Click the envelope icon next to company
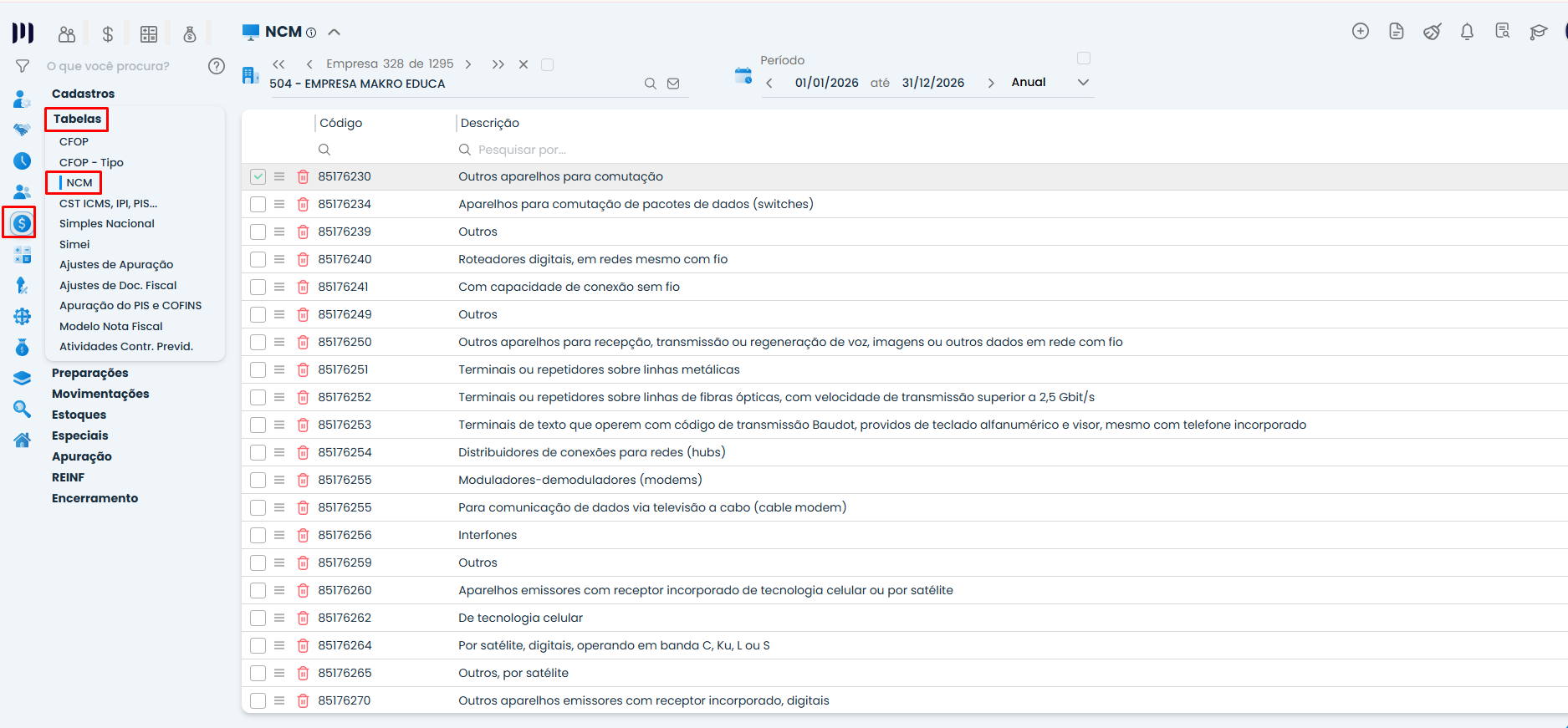1568x728 pixels. [673, 84]
